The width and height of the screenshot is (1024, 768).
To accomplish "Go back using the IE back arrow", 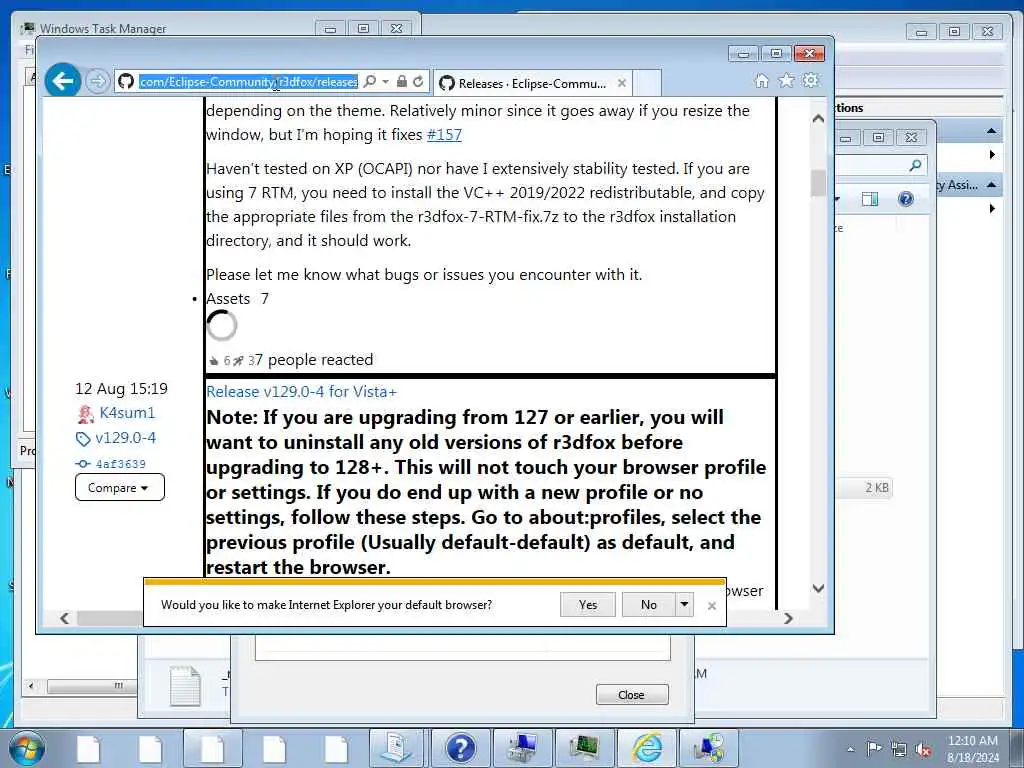I will tap(63, 81).
